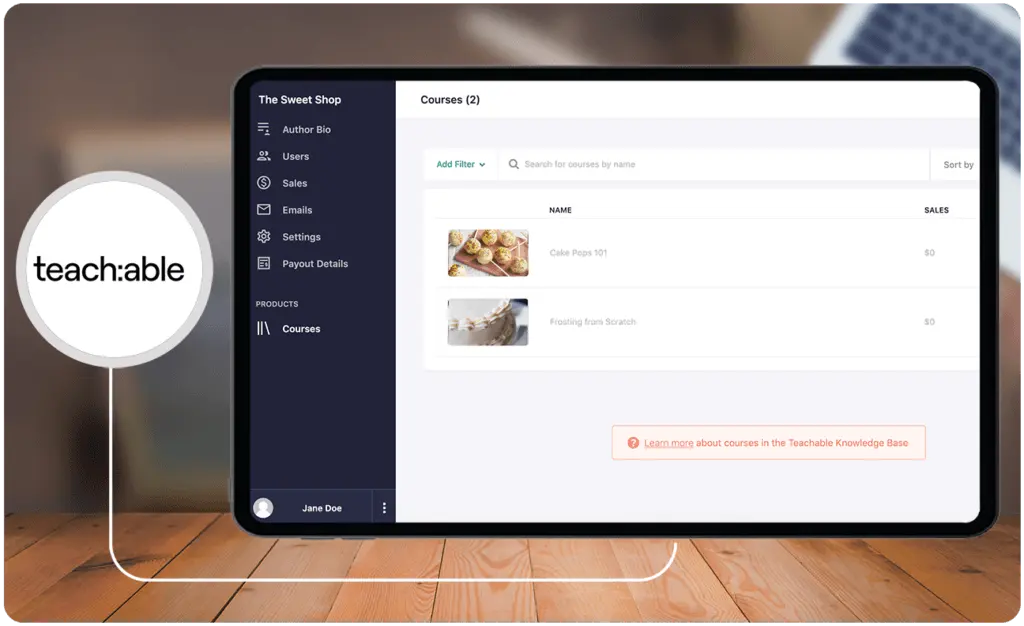Click the Frosting from Scratch course name
The height and width of the screenshot is (626, 1024).
click(x=592, y=322)
